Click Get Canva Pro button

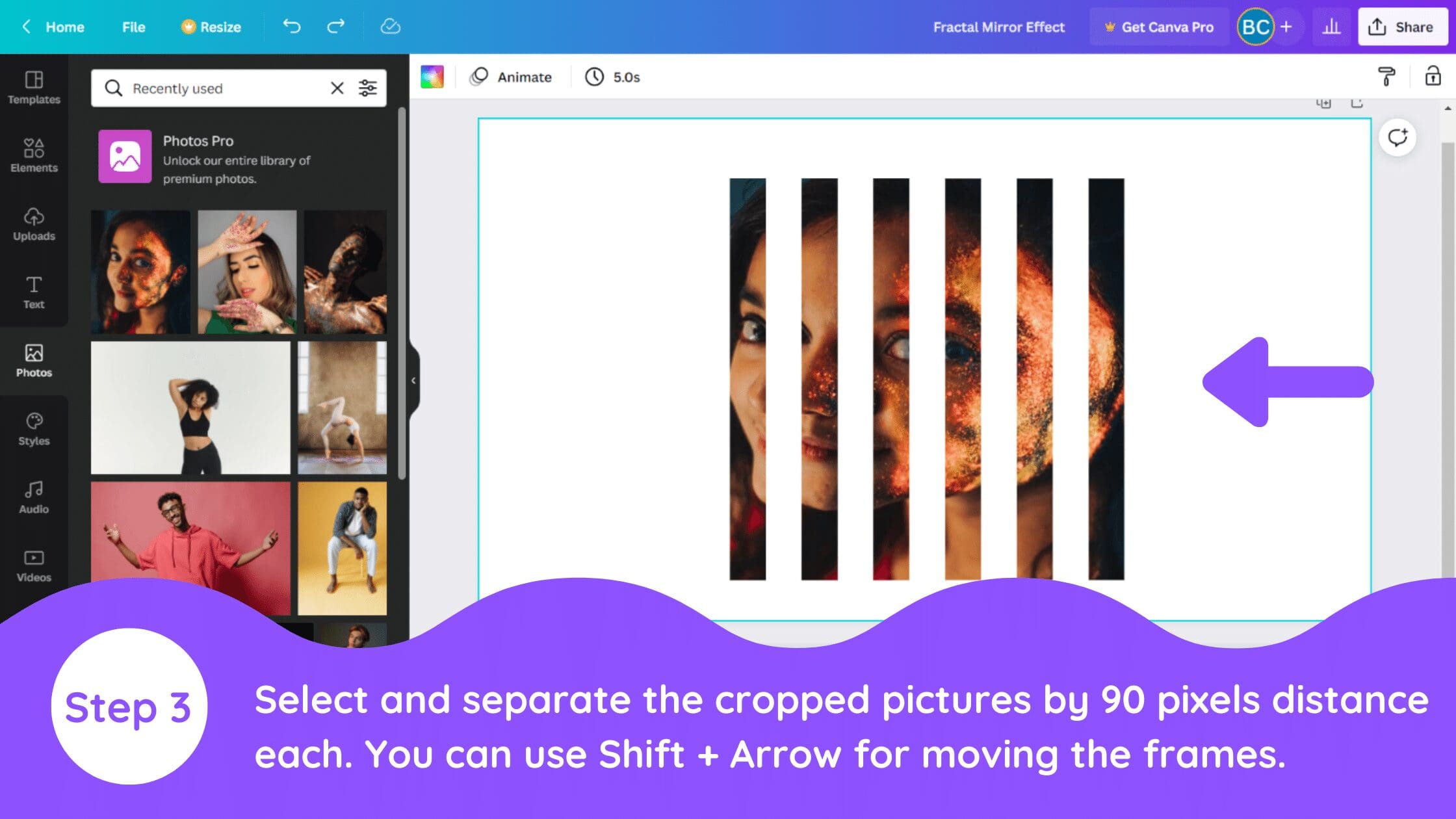(x=1159, y=27)
